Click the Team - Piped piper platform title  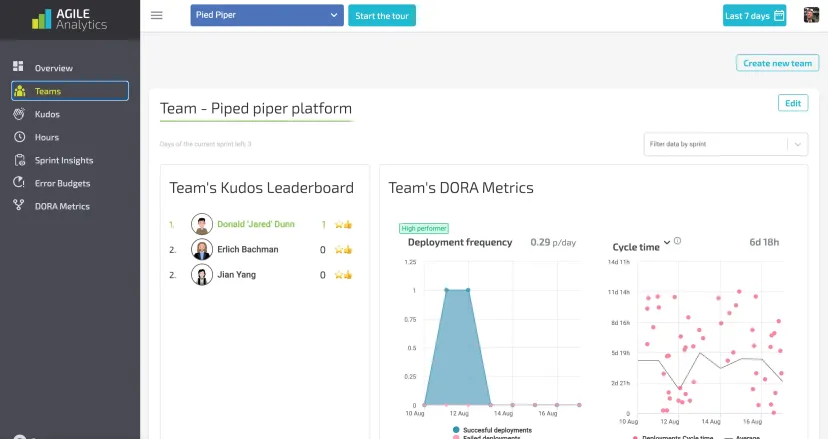pyautogui.click(x=256, y=108)
